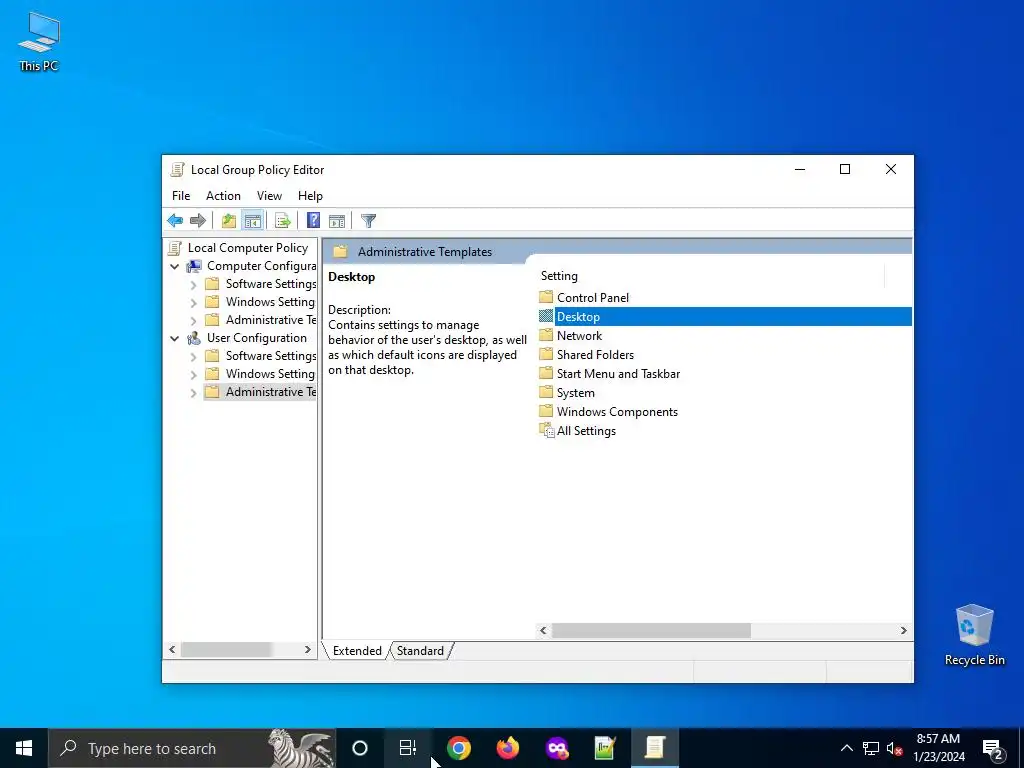1024x768 pixels.
Task: Open the Help menu
Action: [x=310, y=196]
